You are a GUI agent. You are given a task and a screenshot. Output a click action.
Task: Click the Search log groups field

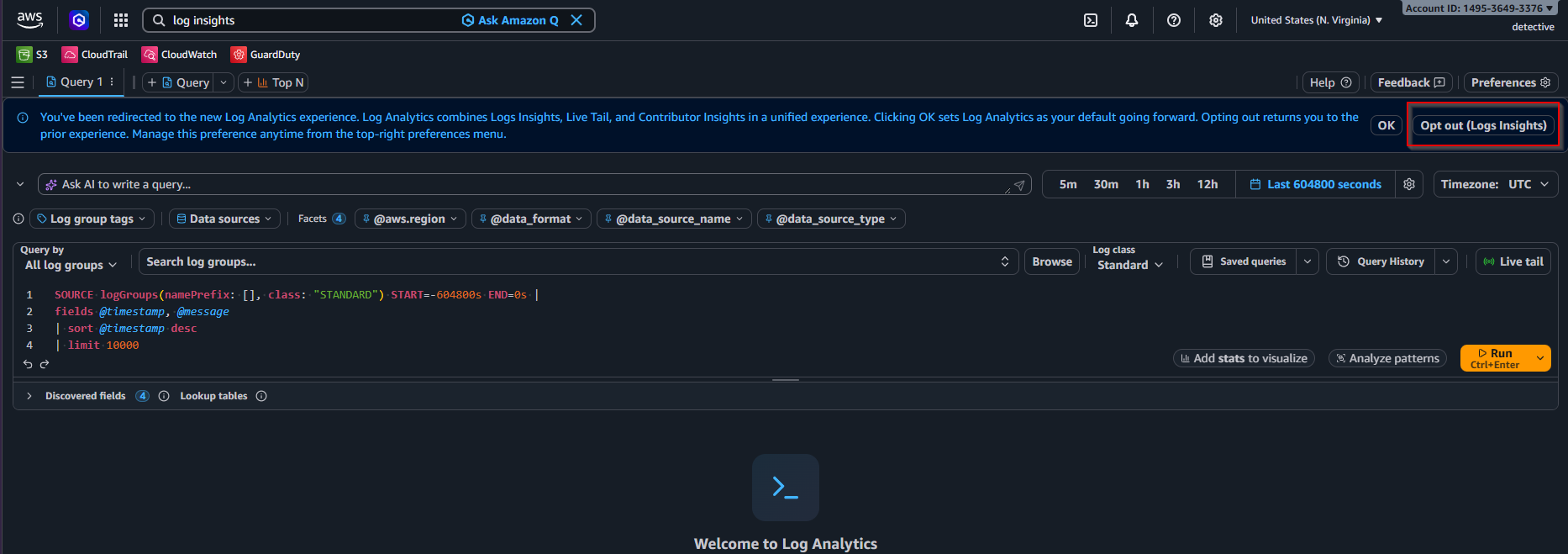[x=578, y=261]
